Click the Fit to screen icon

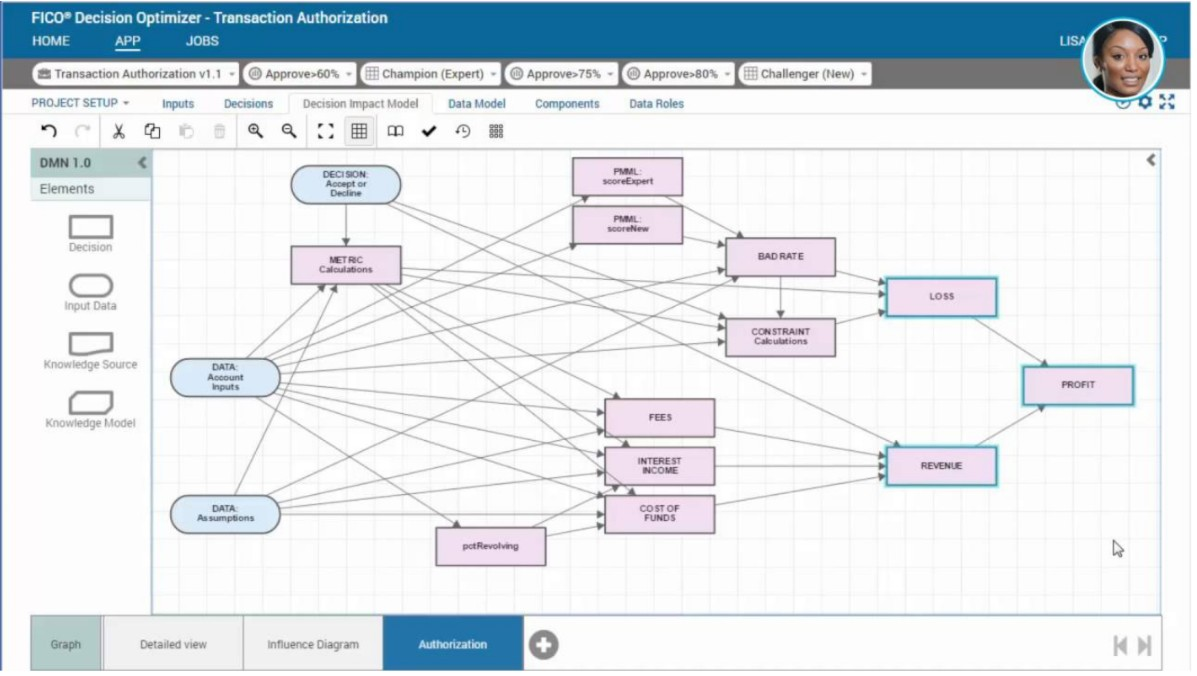[x=325, y=131]
